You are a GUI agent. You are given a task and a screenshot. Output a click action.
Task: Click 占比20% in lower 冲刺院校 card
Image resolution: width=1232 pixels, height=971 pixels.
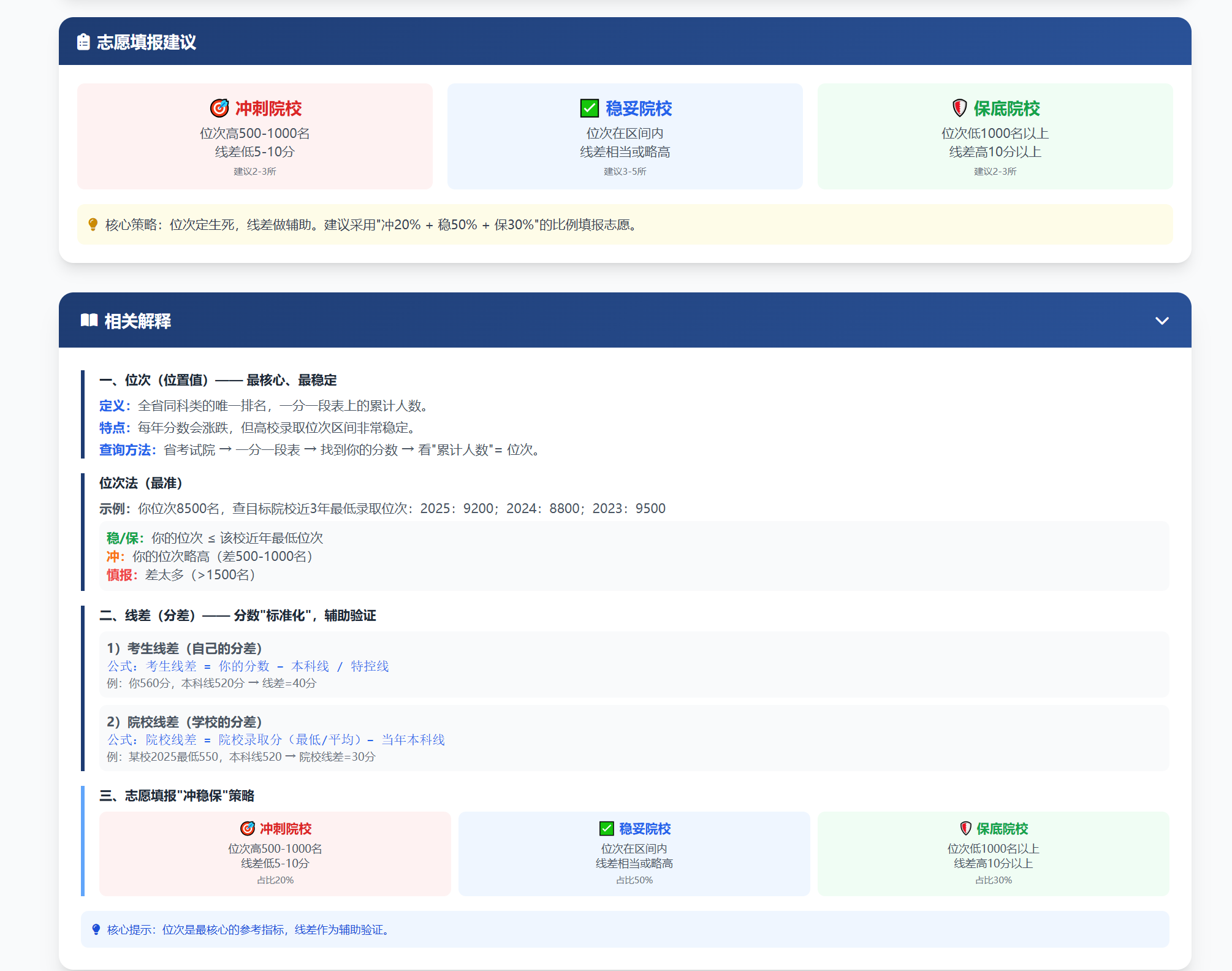point(275,880)
